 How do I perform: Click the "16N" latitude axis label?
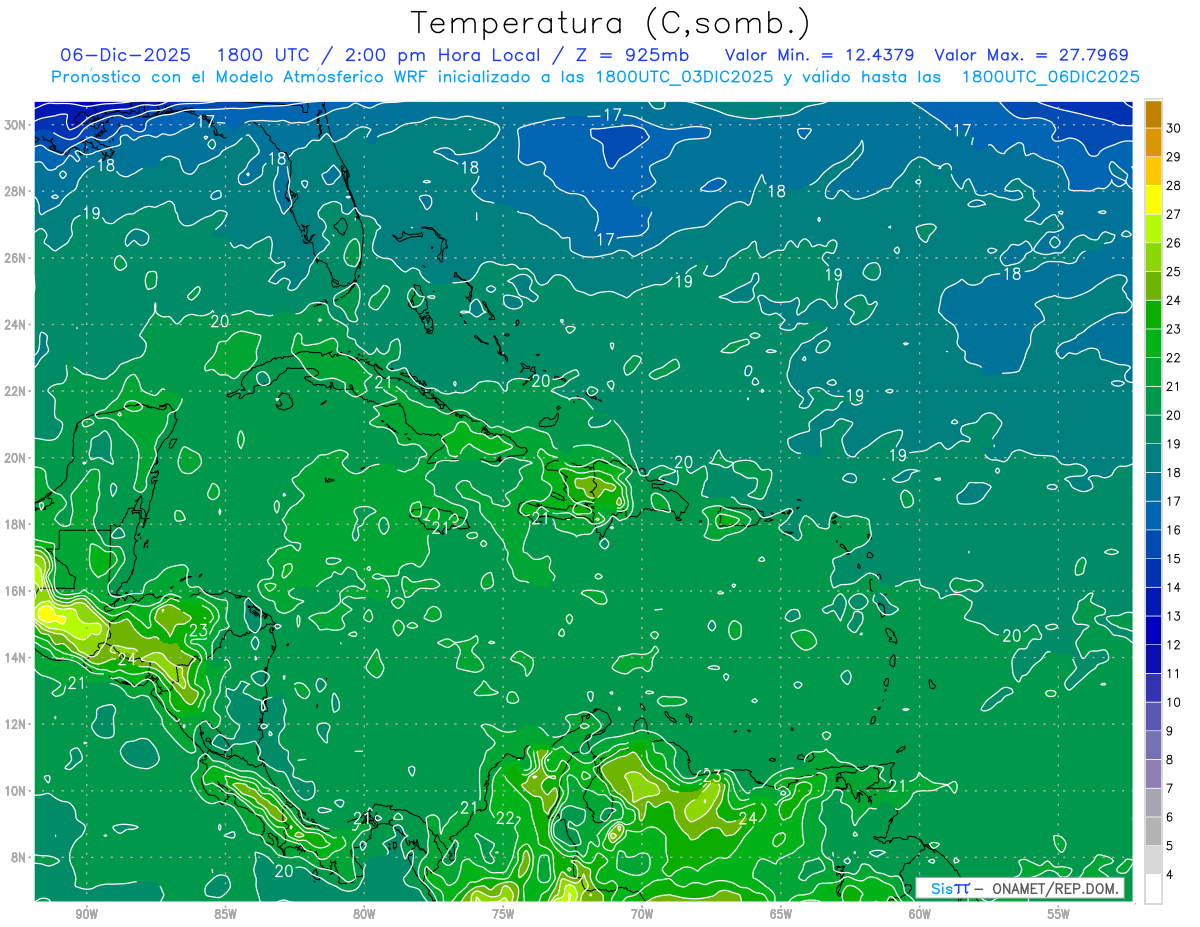(x=16, y=591)
